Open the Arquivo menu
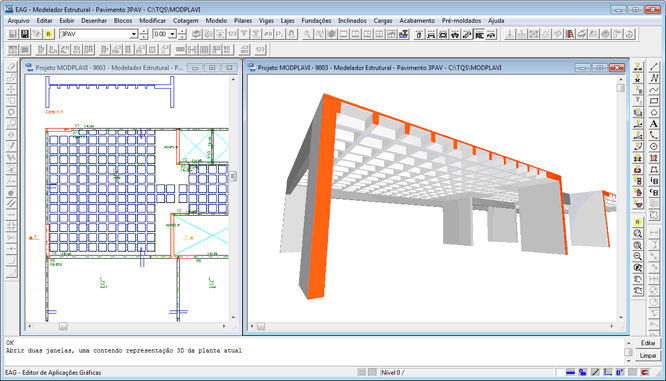The width and height of the screenshot is (666, 381). 19,20
